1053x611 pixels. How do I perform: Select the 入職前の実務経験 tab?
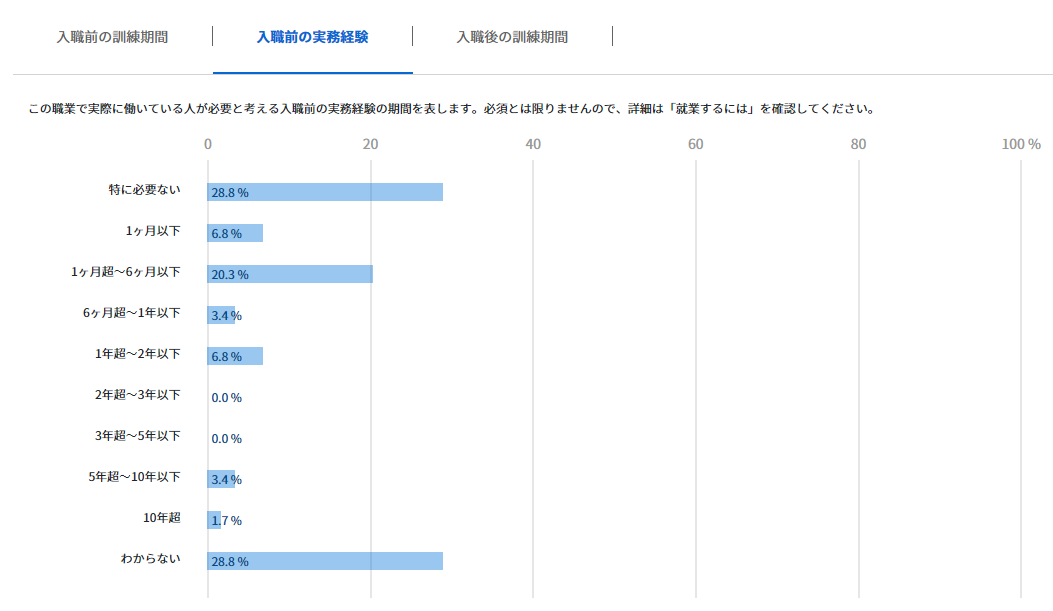312,37
